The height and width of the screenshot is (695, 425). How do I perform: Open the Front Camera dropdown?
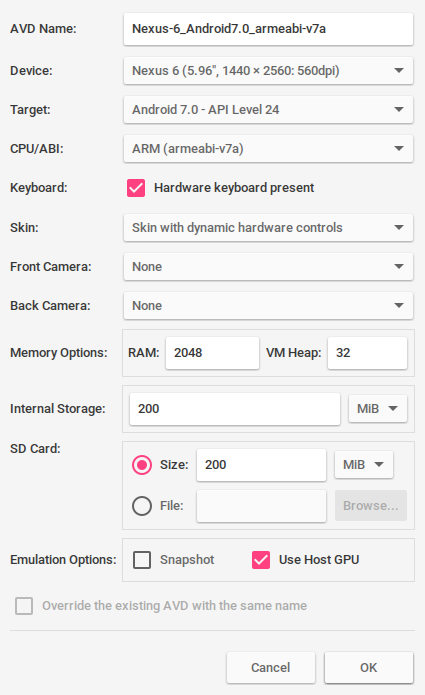(x=268, y=266)
